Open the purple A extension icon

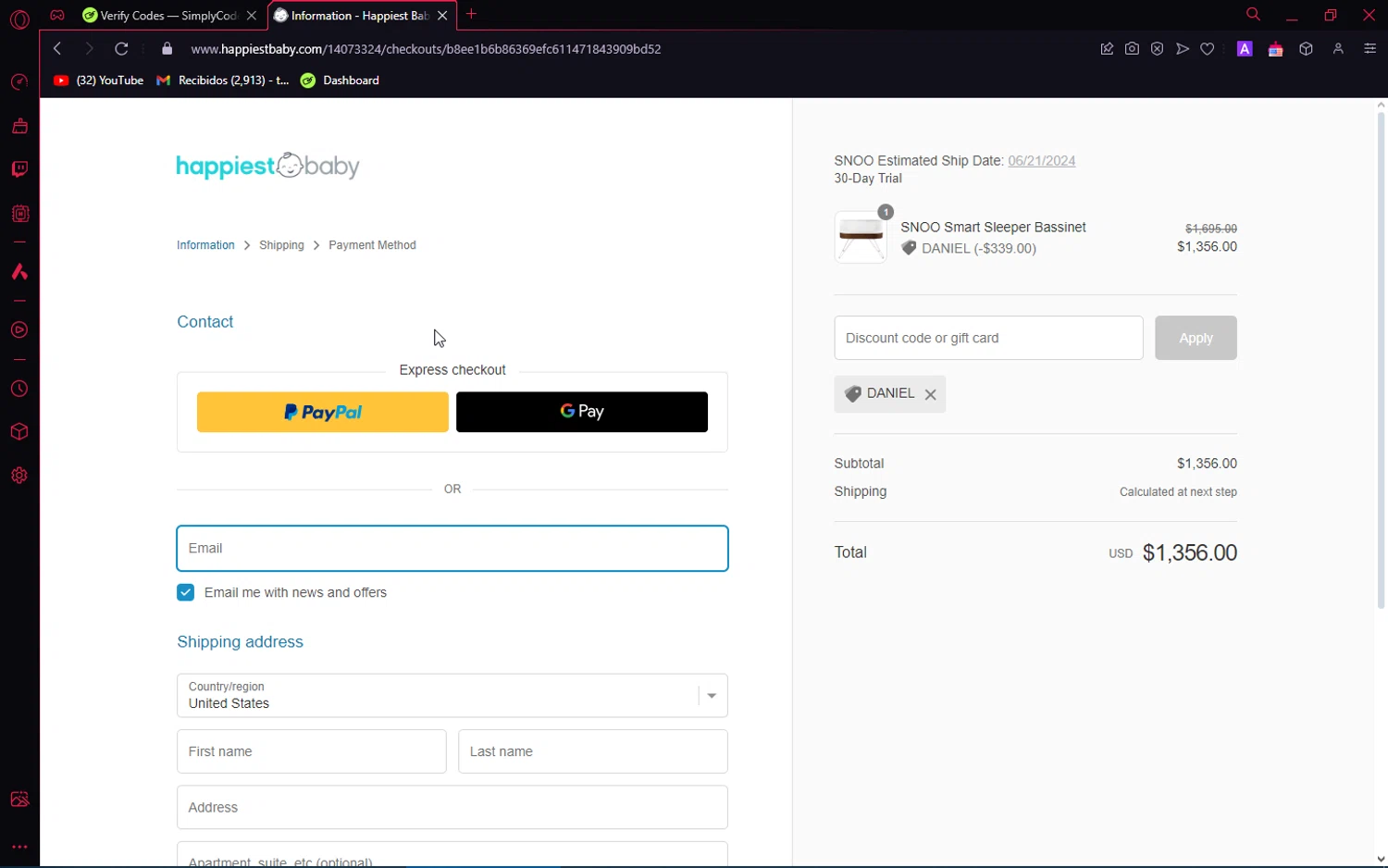(x=1245, y=49)
